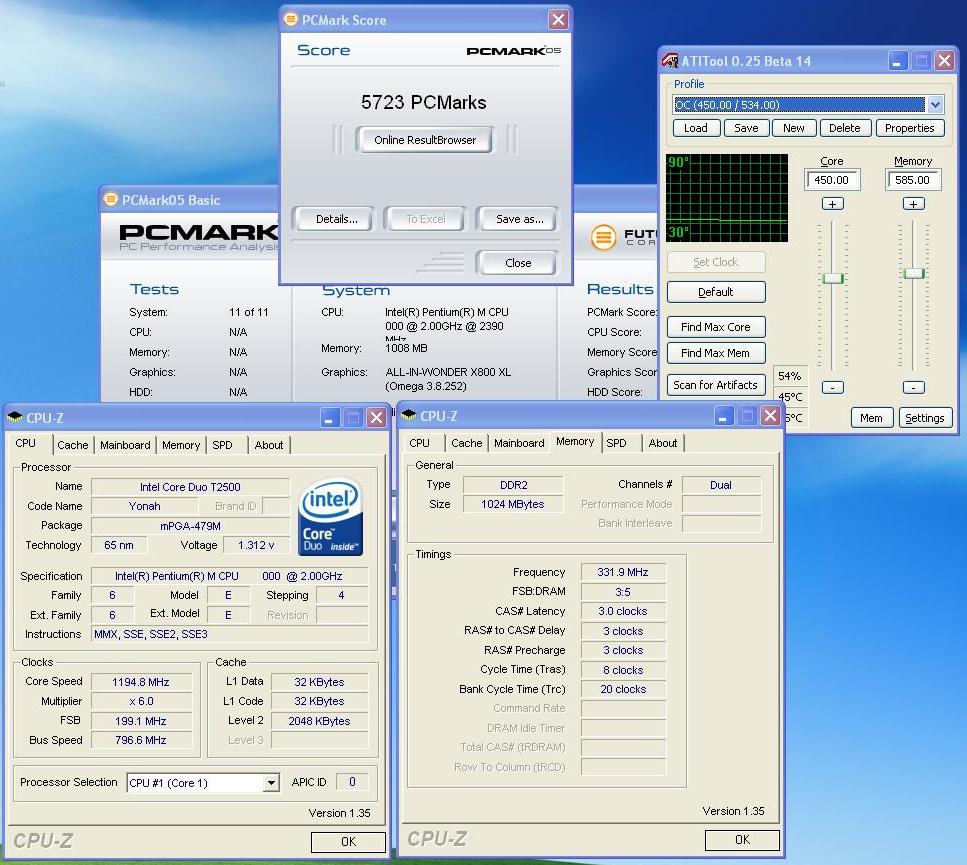Click PCMark05 Basic title bar orange icon
Image resolution: width=967 pixels, height=865 pixels.
tap(111, 199)
